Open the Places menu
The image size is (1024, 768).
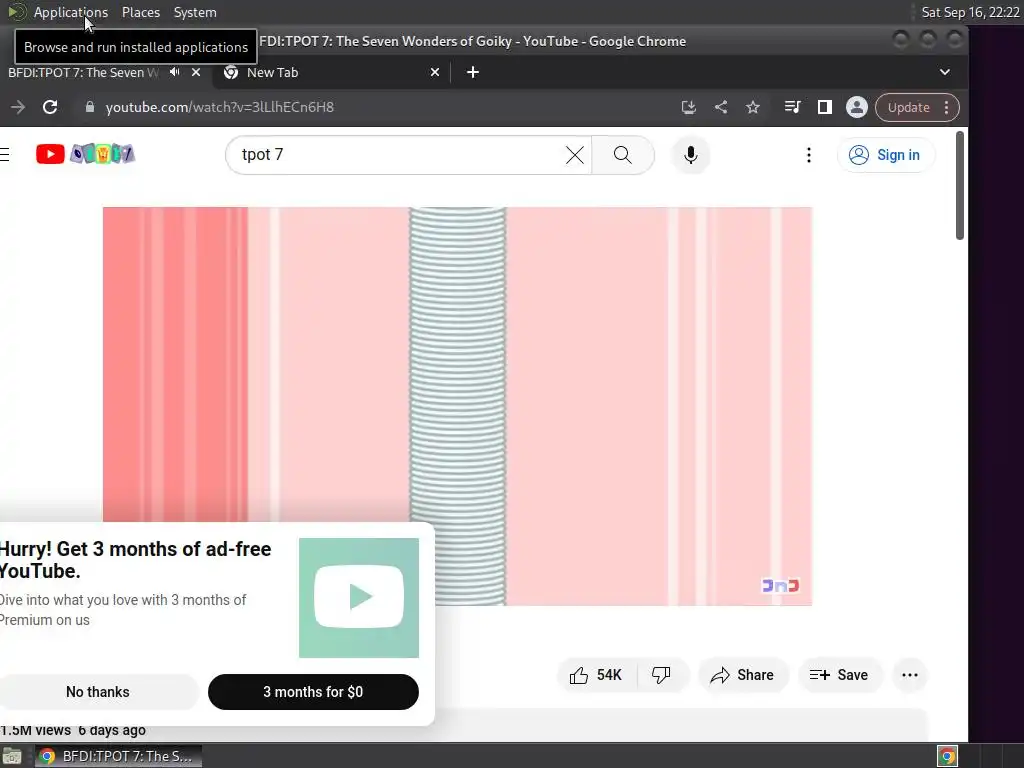pyautogui.click(x=140, y=12)
